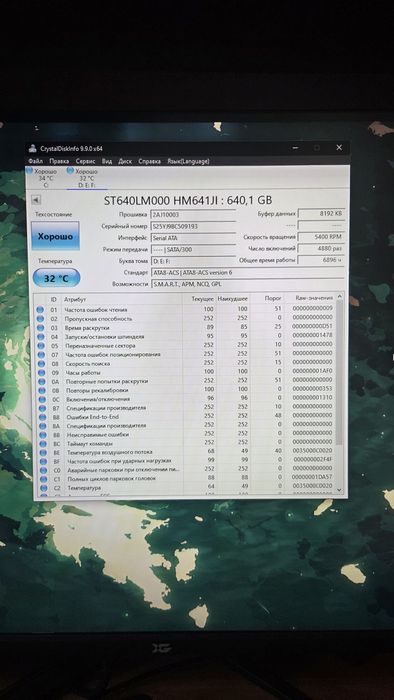The width and height of the screenshot is (394, 700).
Task: Click the attribute list vertical scrollbar thumb
Action: click(340, 373)
